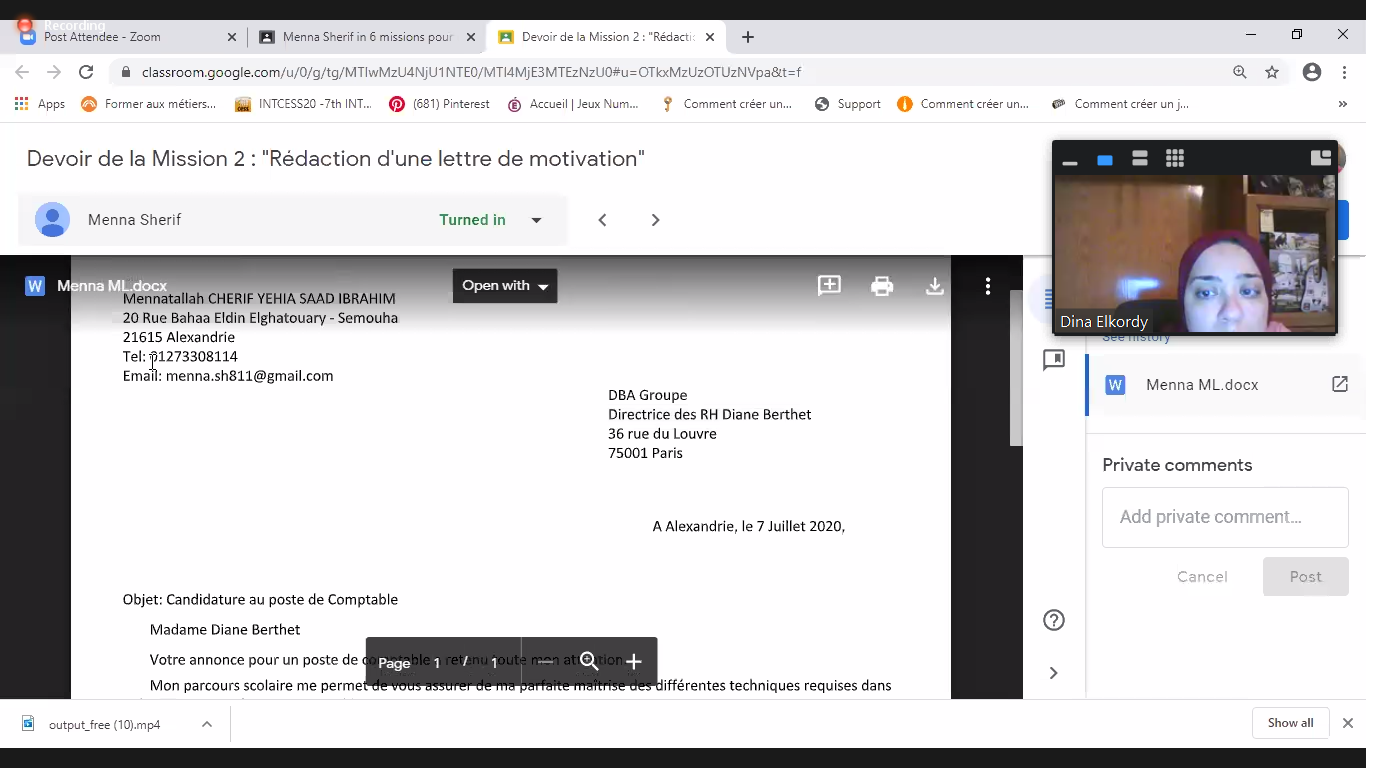This screenshot has height=768, width=1376.
Task: Click Show all downloads button
Action: [x=1290, y=723]
